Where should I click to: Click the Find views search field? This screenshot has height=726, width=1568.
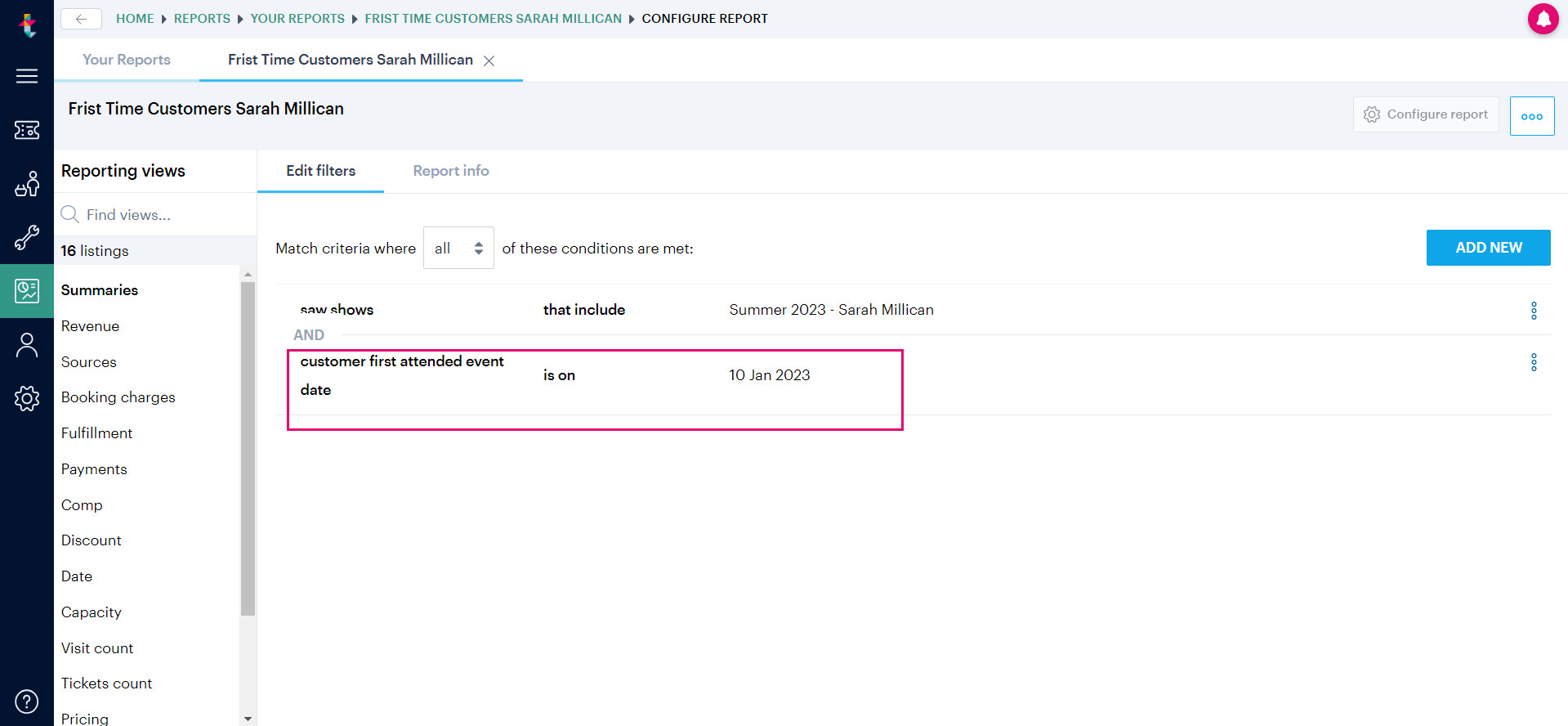[155, 214]
